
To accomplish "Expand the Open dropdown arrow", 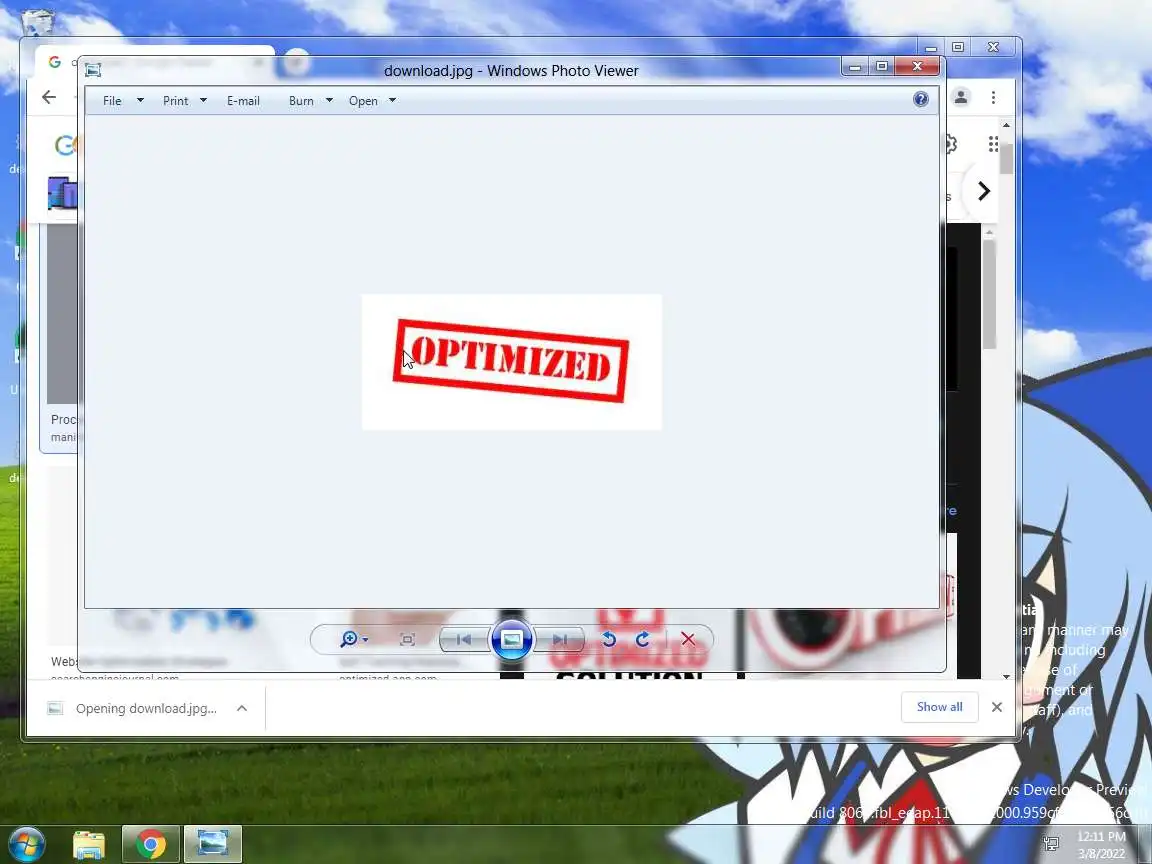I will point(392,101).
